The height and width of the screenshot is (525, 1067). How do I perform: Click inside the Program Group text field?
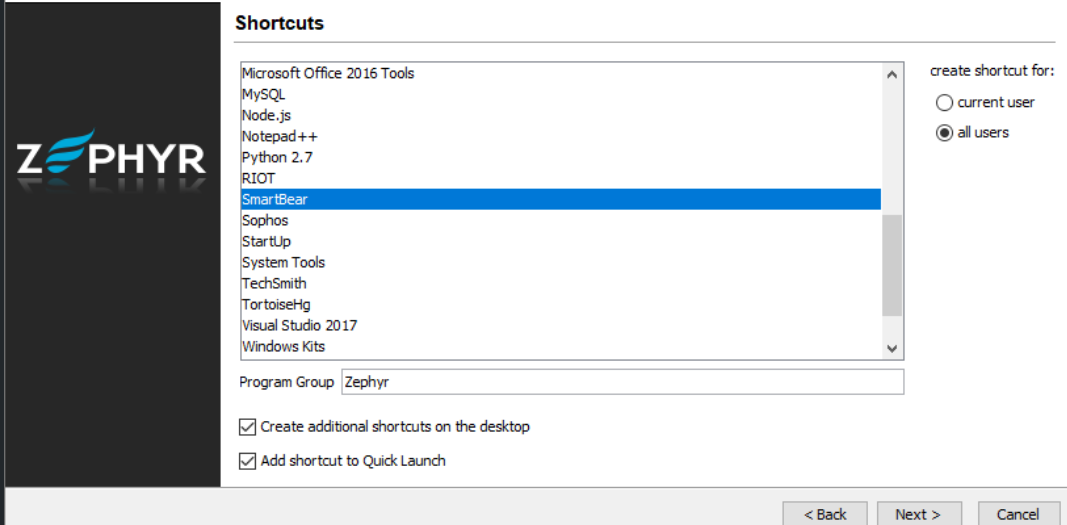tap(621, 382)
